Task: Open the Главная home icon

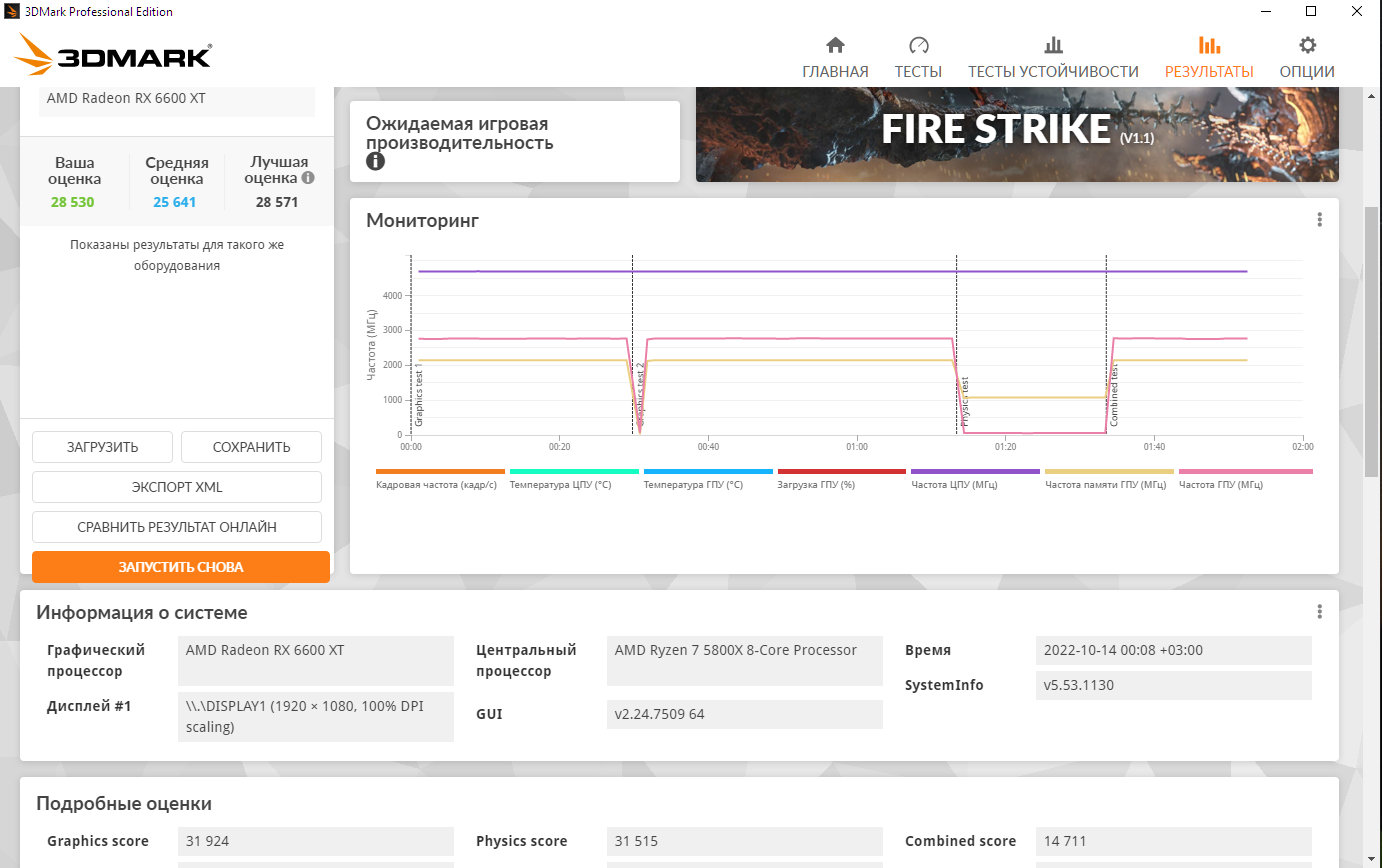Action: pos(835,45)
